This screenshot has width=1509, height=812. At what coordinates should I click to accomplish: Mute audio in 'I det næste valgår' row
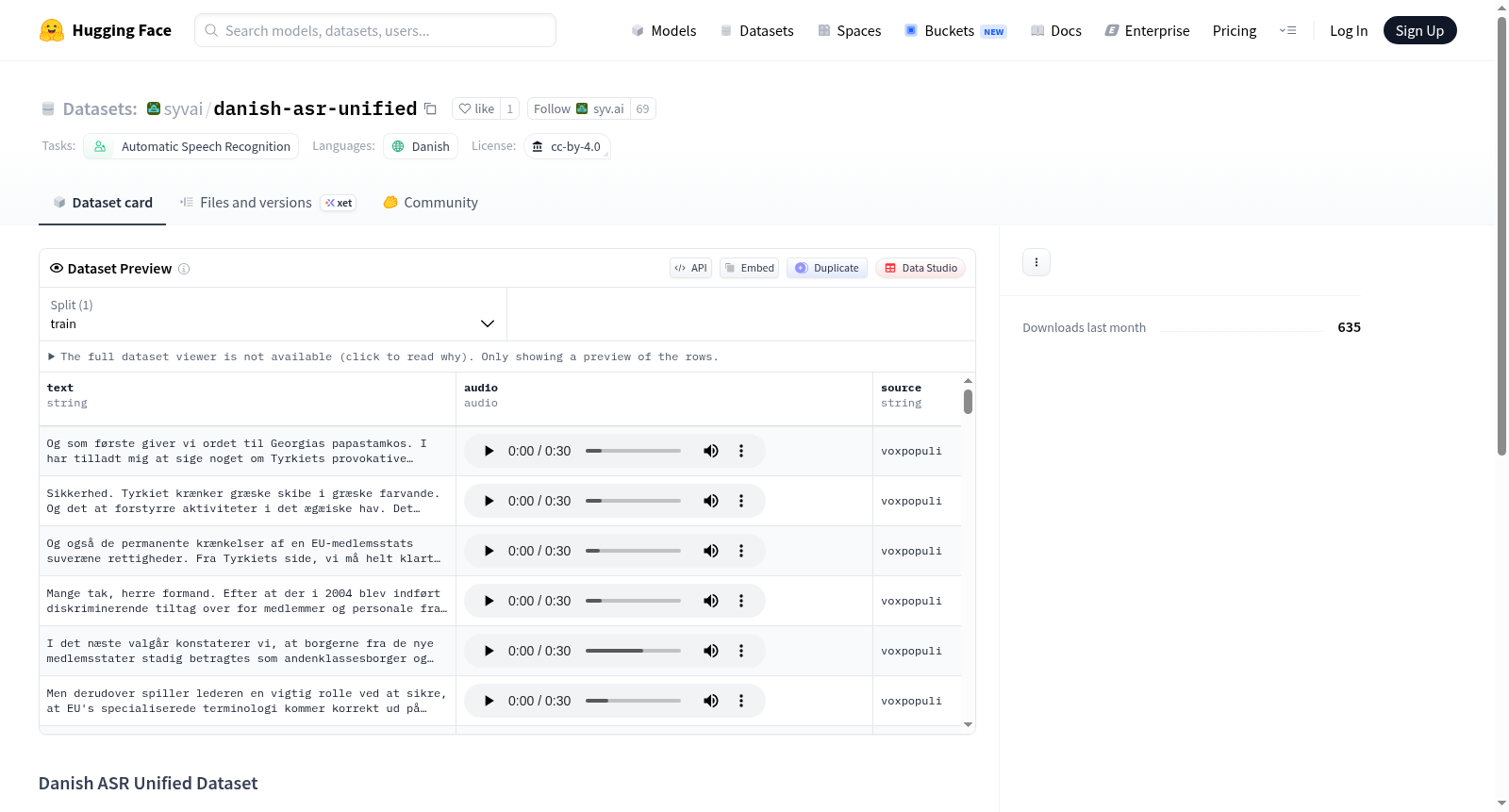coord(711,651)
